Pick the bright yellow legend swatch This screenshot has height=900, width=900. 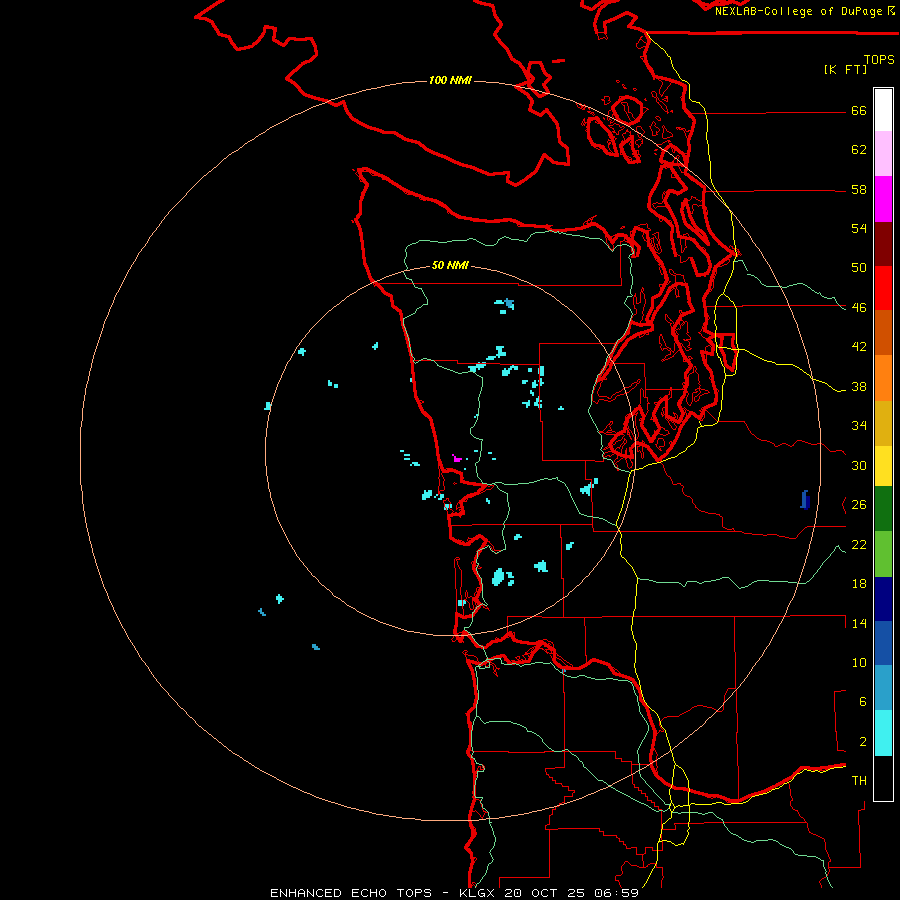coord(883,466)
